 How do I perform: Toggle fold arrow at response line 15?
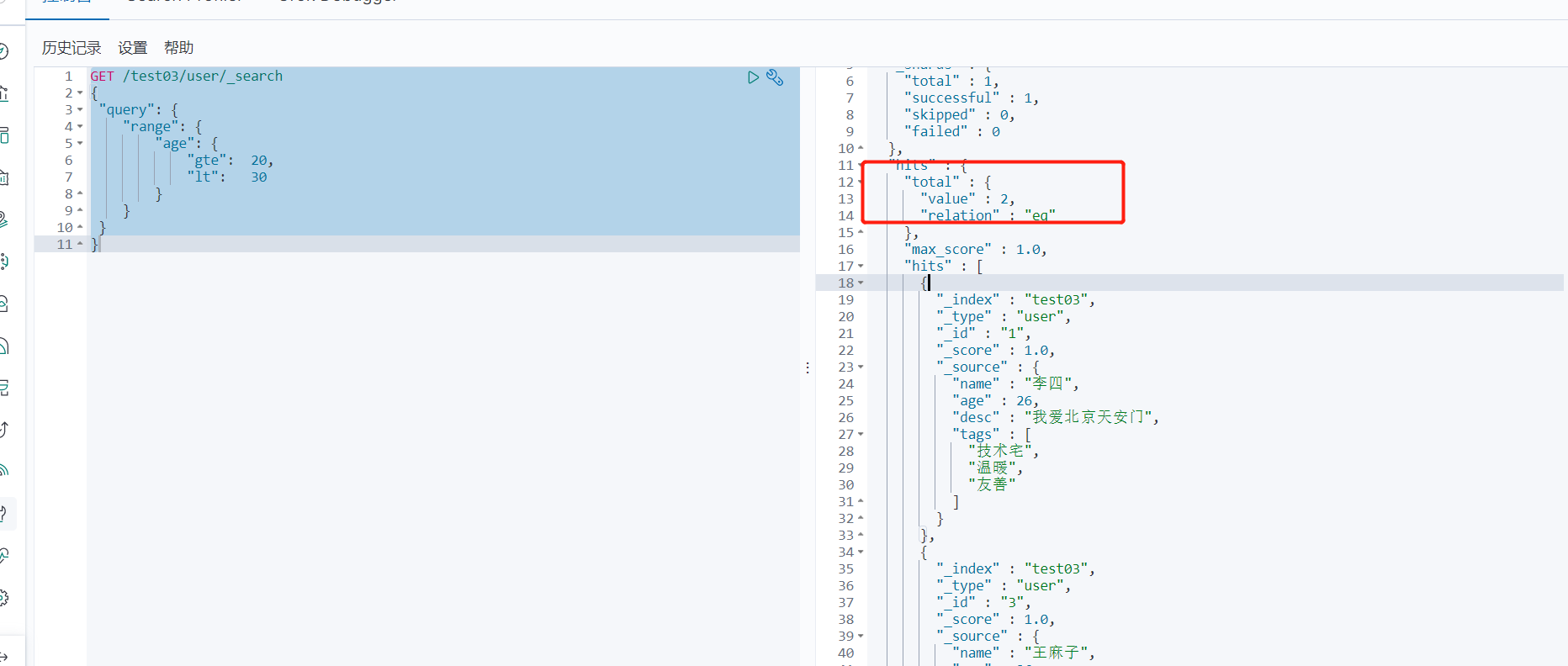[861, 232]
